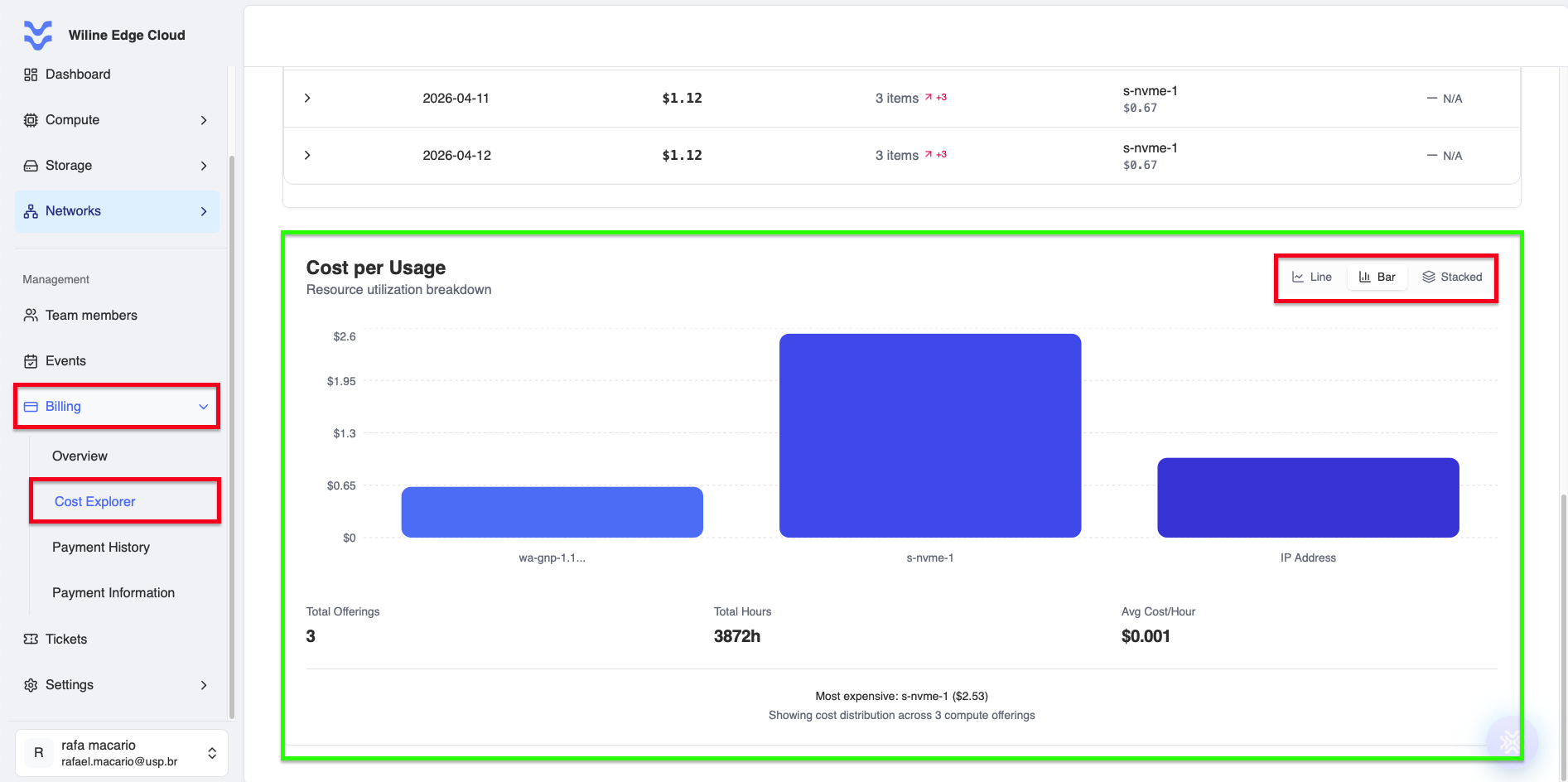Click '3 items' in 2026-04-11 row
1568x782 pixels.
point(897,98)
